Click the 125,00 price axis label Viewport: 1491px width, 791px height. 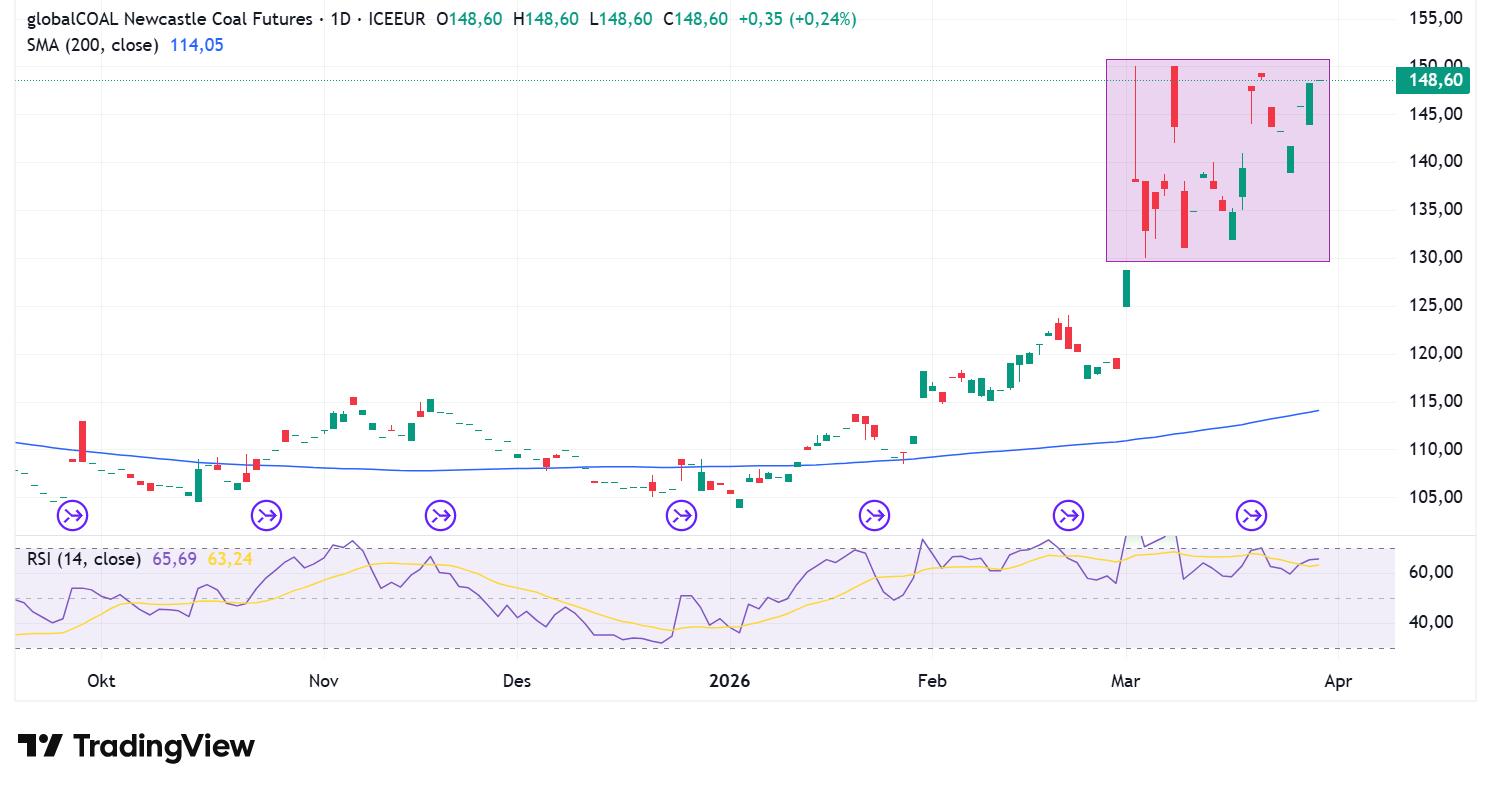(x=1434, y=305)
